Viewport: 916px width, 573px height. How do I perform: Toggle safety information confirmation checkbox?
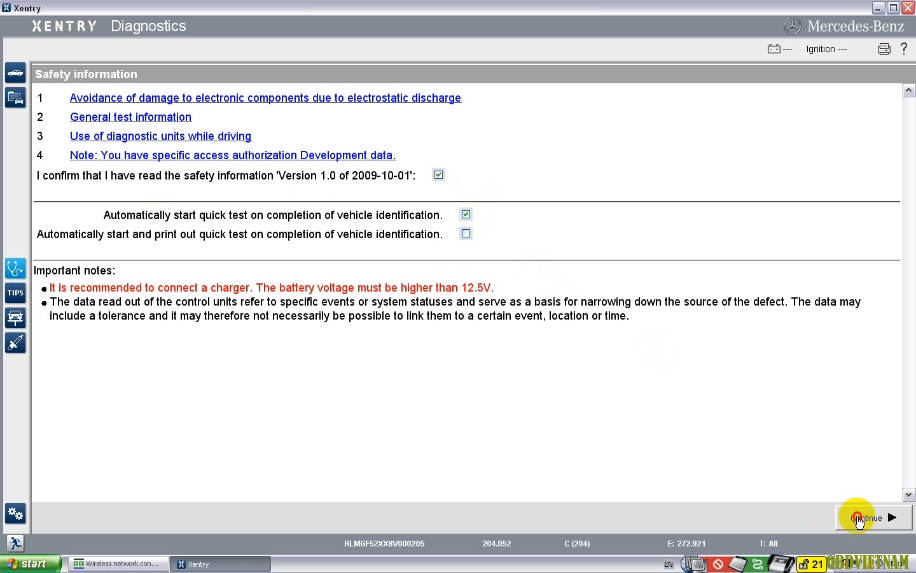[438, 175]
